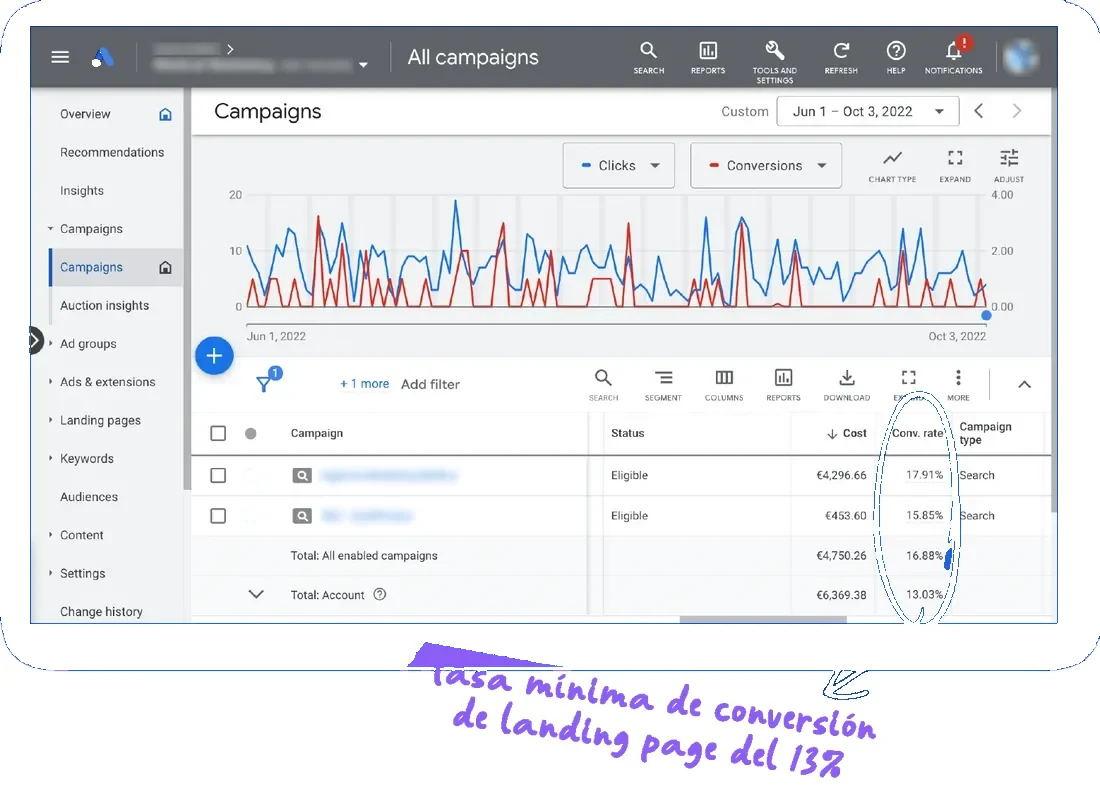
Task: Search the campaigns table
Action: (603, 385)
